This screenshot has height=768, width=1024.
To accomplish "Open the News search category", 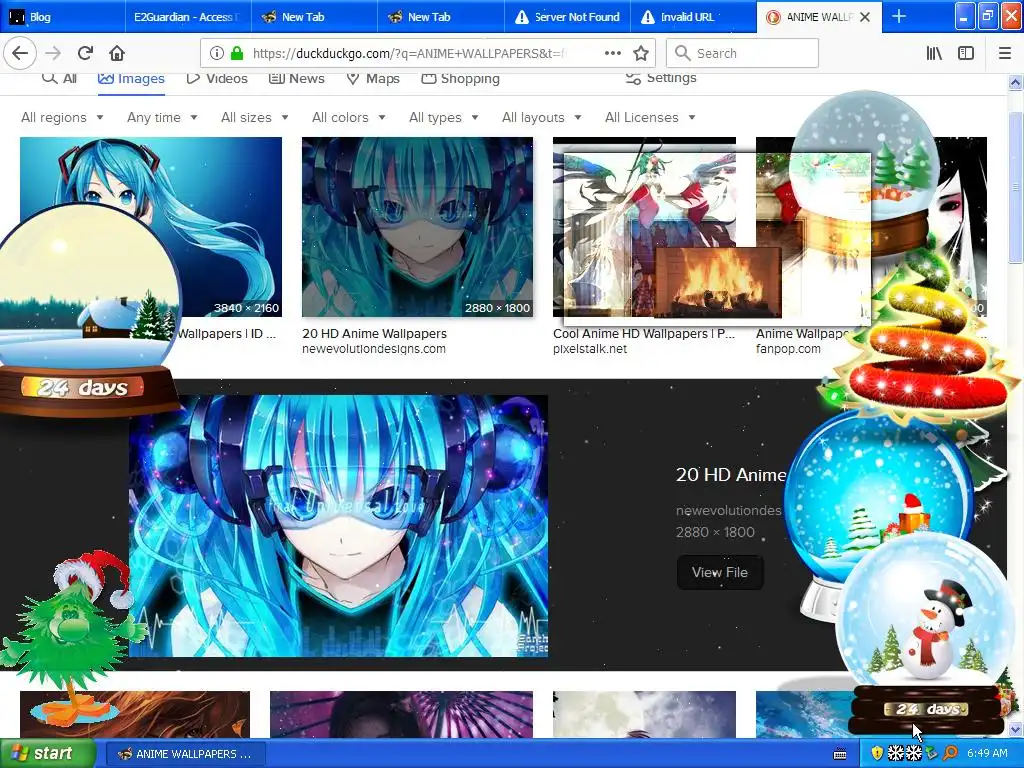I will point(296,78).
